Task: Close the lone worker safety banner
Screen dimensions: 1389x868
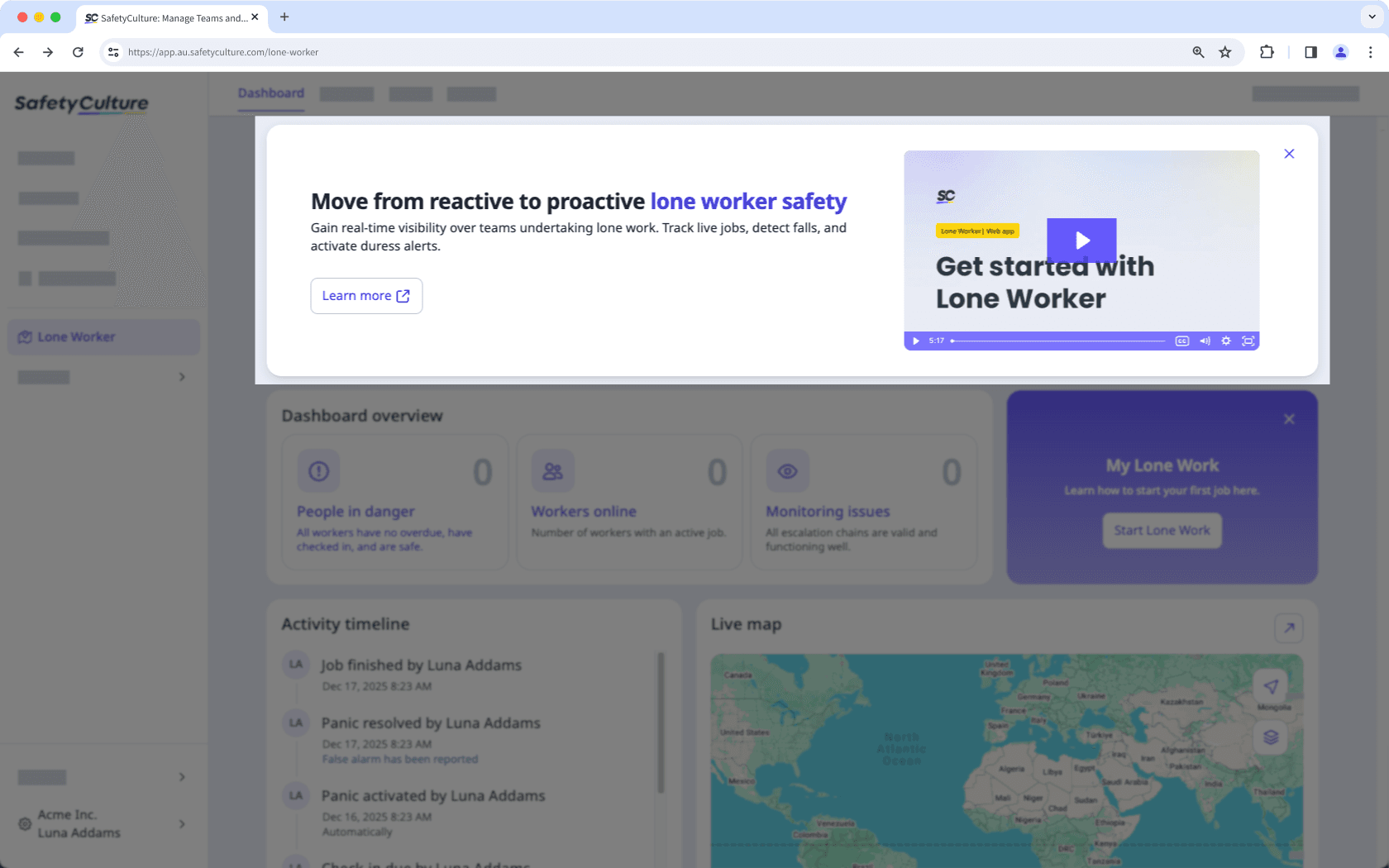Action: [1289, 154]
